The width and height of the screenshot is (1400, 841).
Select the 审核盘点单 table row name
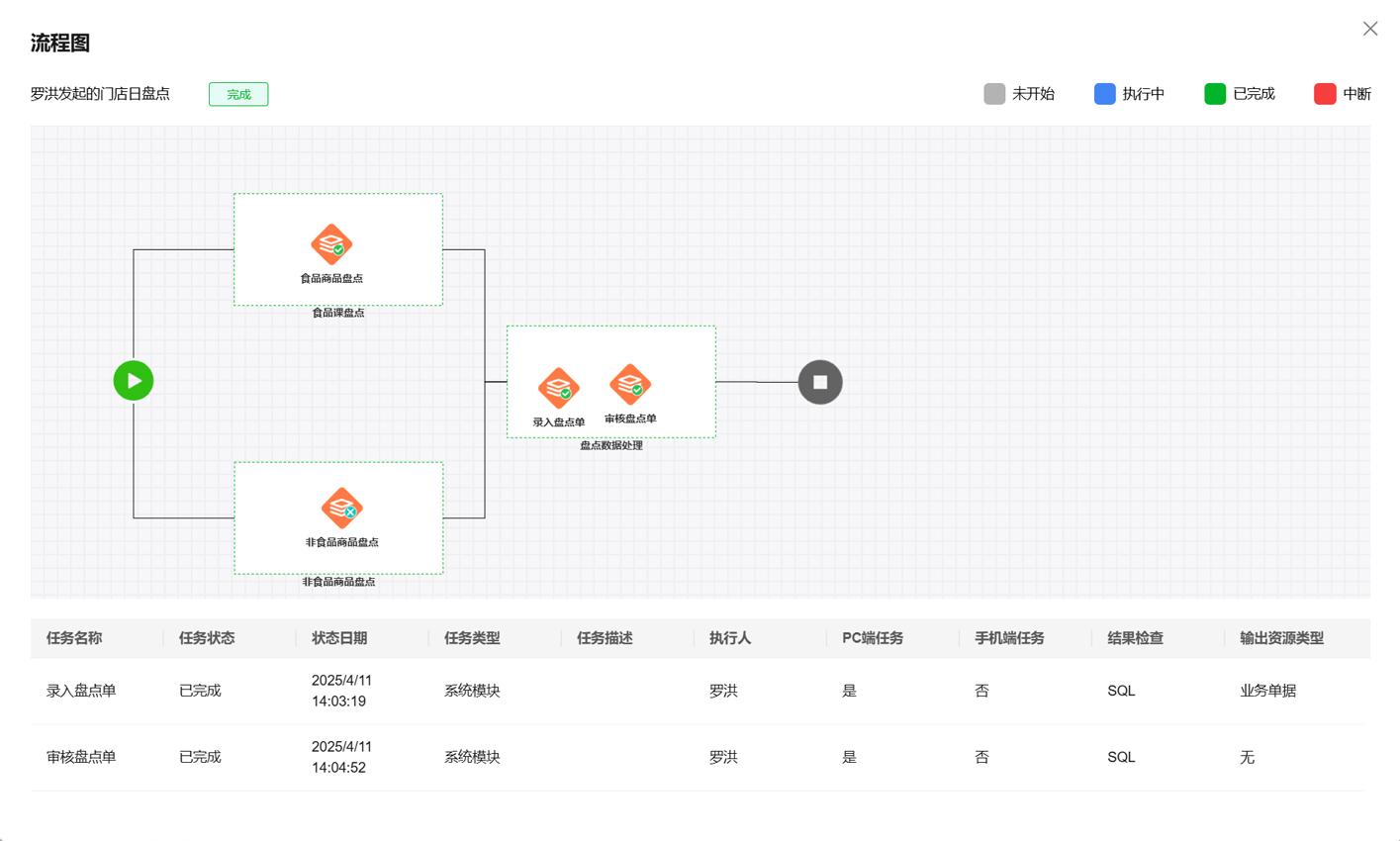[81, 757]
